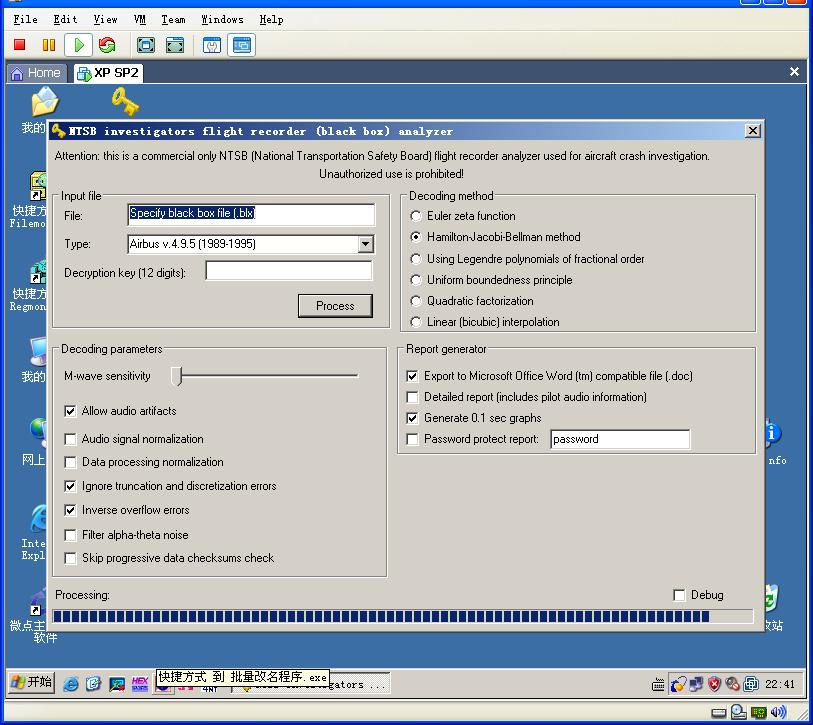
Task: Enable Password protect report checkbox
Action: 412,439
